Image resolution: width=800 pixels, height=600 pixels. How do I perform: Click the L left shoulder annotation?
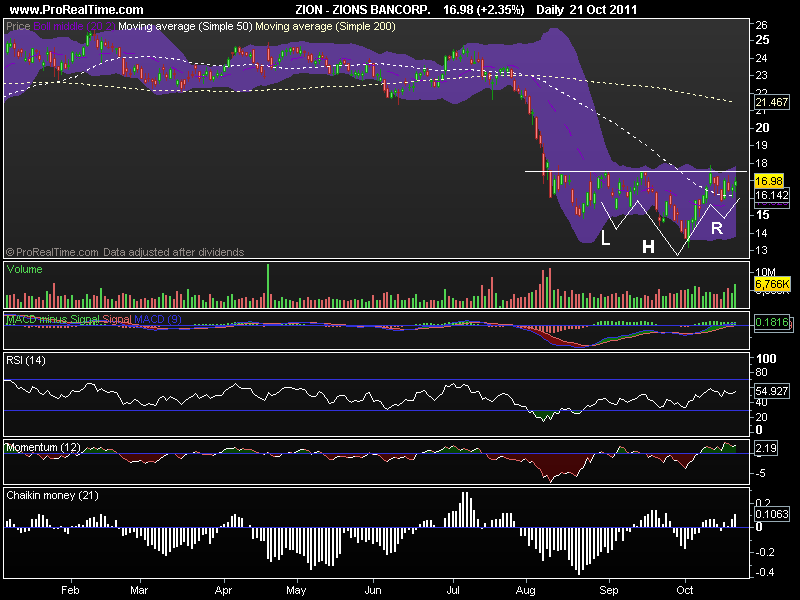tap(605, 238)
